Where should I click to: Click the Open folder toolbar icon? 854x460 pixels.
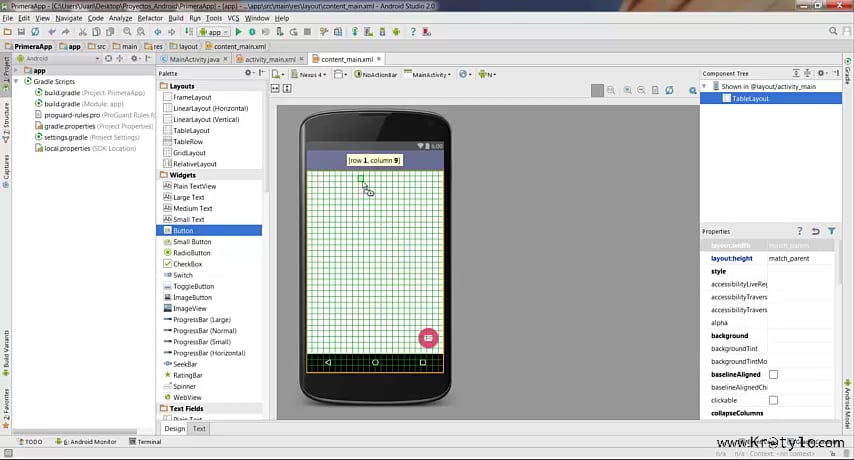click(8, 32)
